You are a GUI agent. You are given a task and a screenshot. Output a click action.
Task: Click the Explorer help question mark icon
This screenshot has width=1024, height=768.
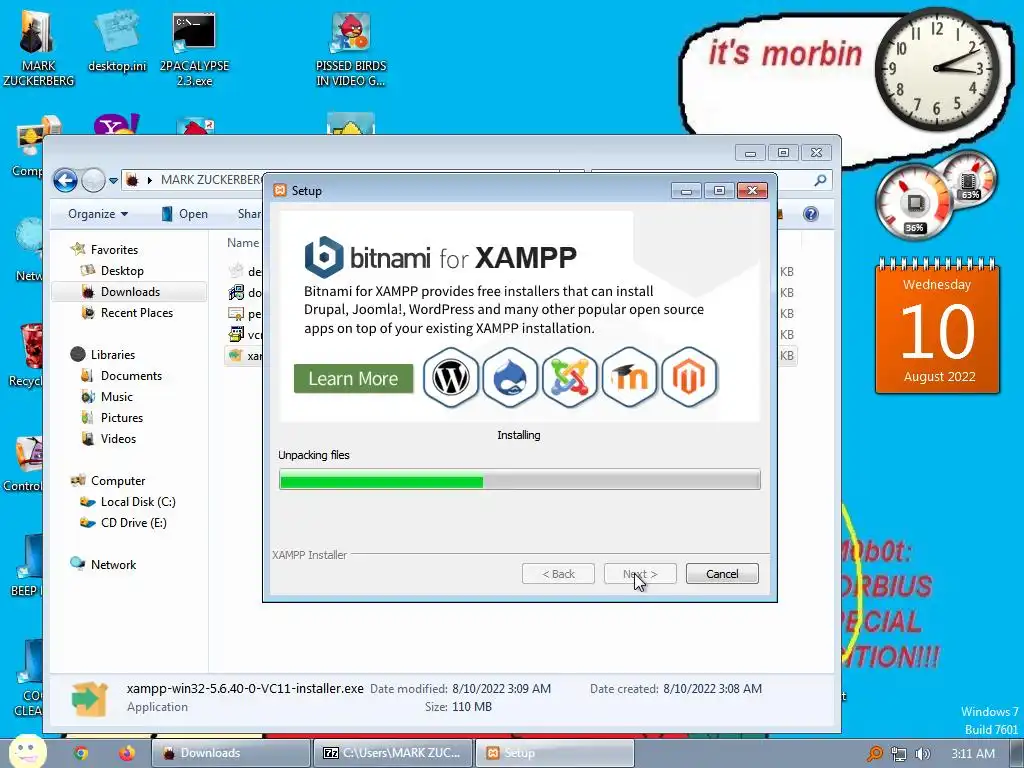[x=810, y=214]
